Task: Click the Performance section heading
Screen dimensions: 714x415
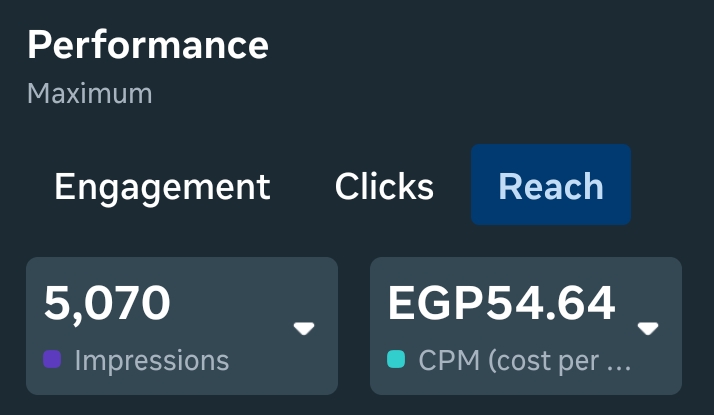Action: [148, 45]
